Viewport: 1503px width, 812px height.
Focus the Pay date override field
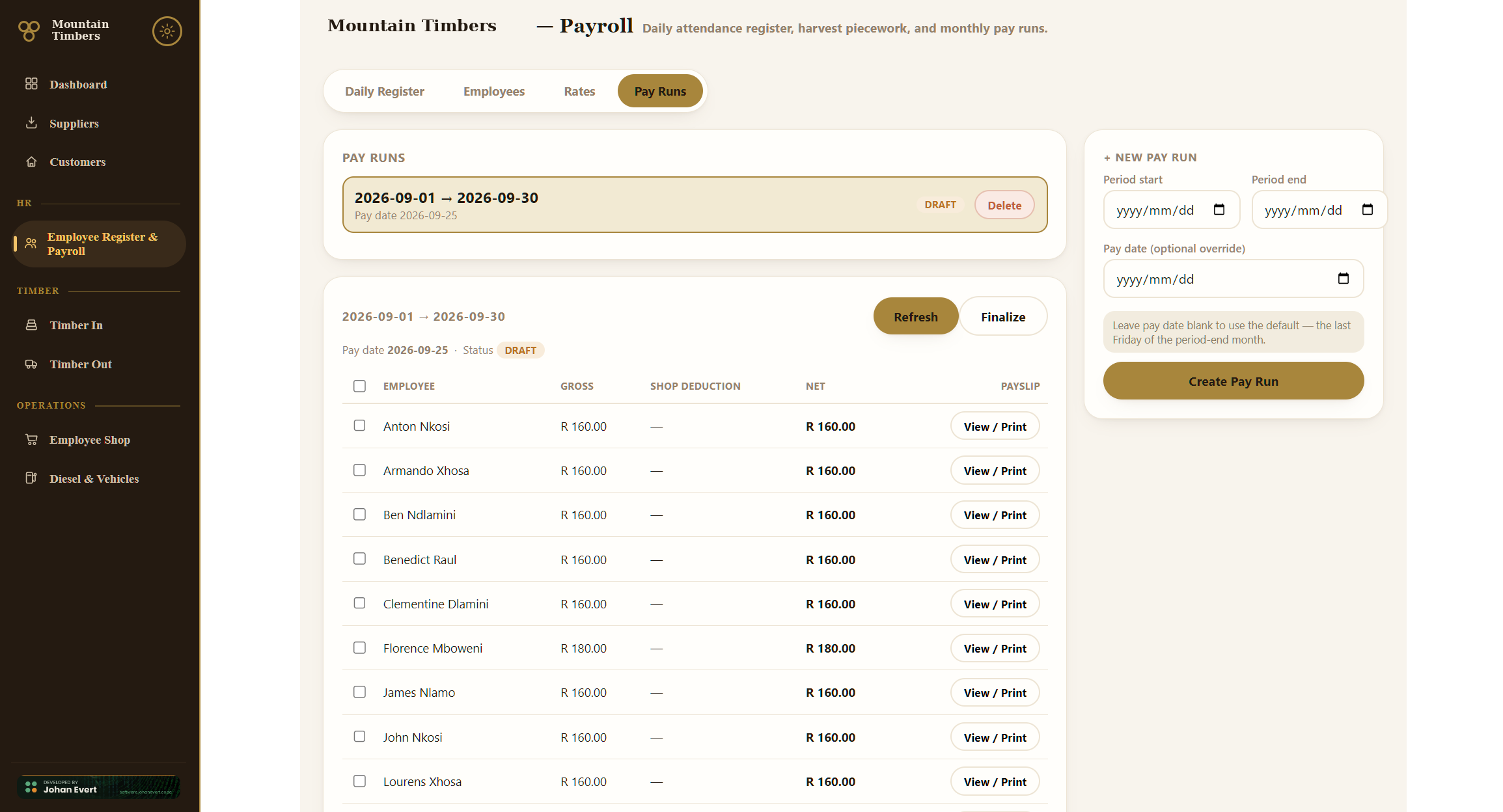point(1234,278)
